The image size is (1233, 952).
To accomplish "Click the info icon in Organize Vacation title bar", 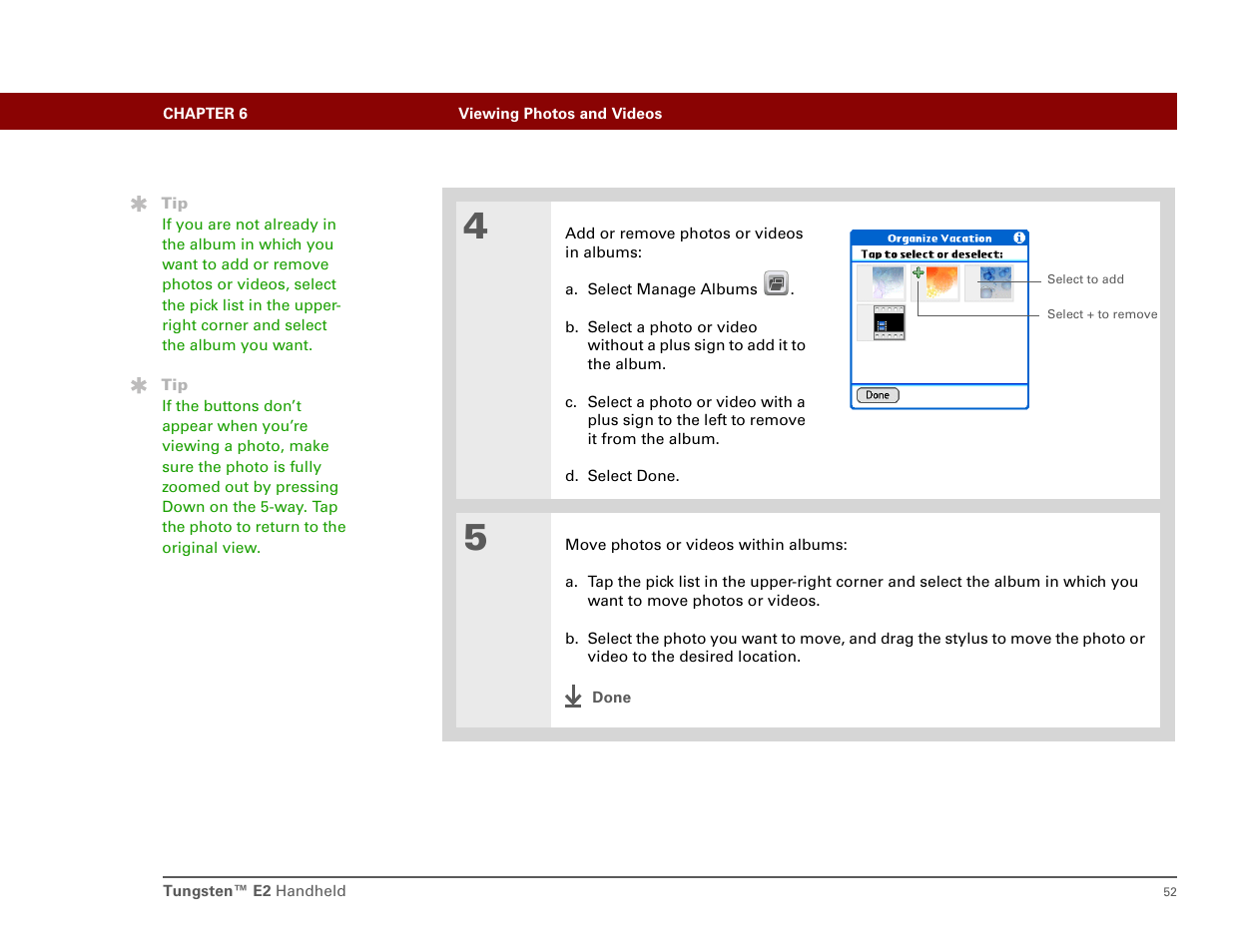I will [x=1019, y=238].
